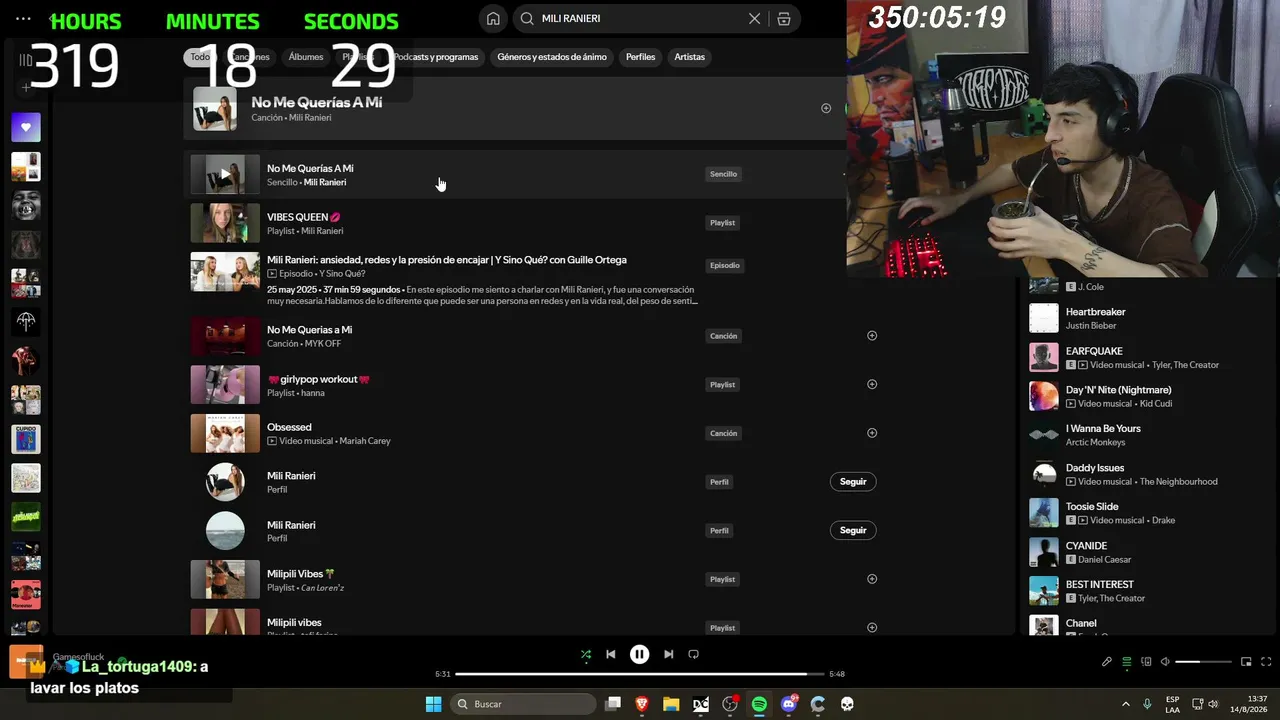Open the Liked Songs heart playlist
The width and height of the screenshot is (1280, 720).
click(x=26, y=127)
